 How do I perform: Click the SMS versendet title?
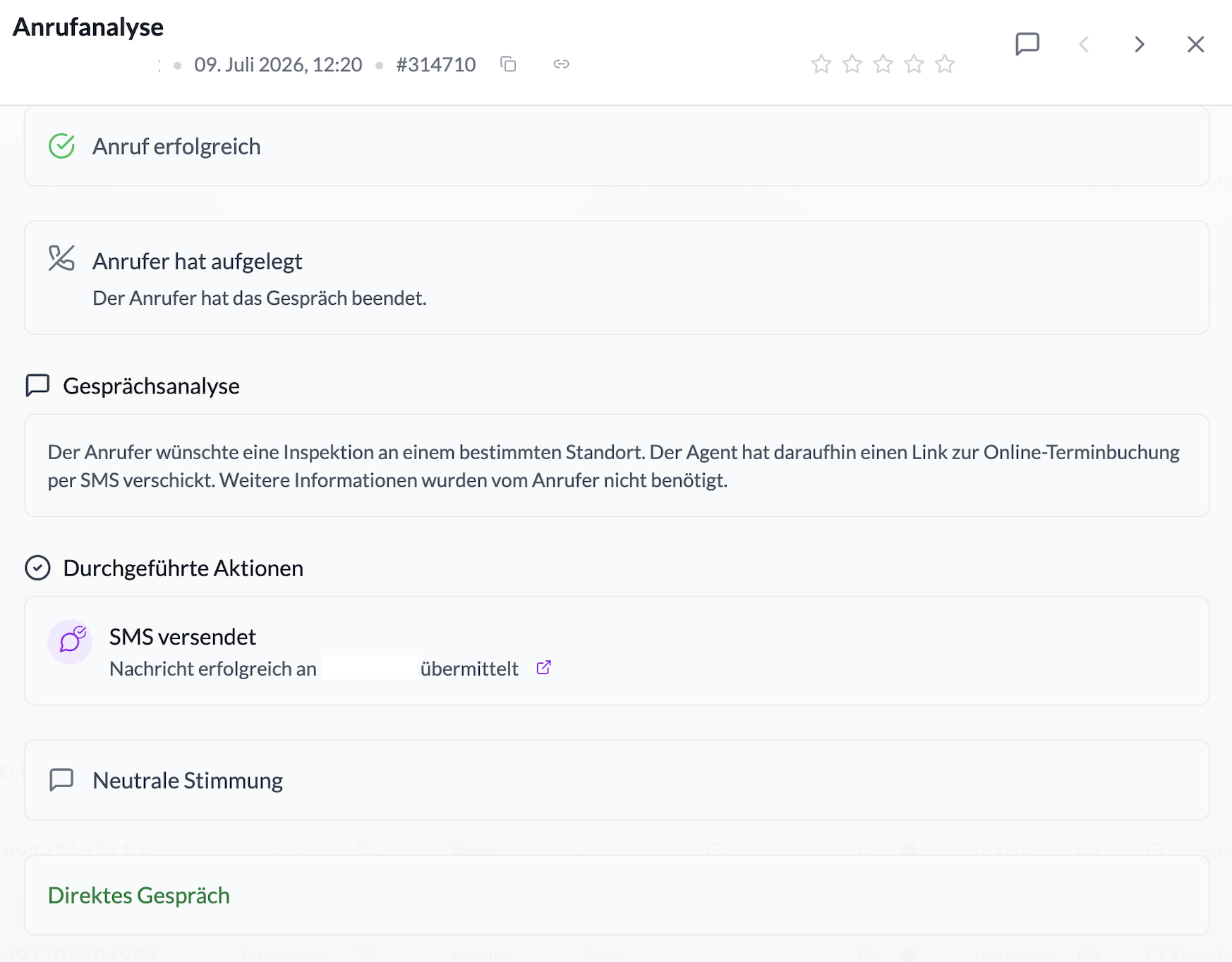coord(182,636)
